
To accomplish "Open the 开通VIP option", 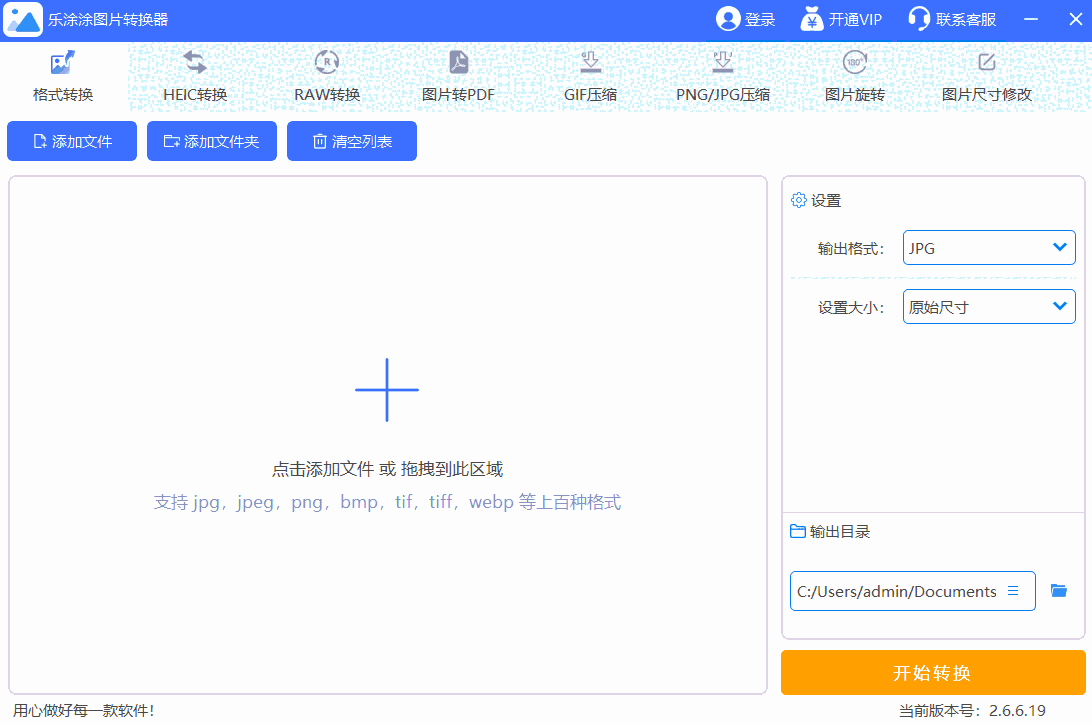I will coord(841,19).
